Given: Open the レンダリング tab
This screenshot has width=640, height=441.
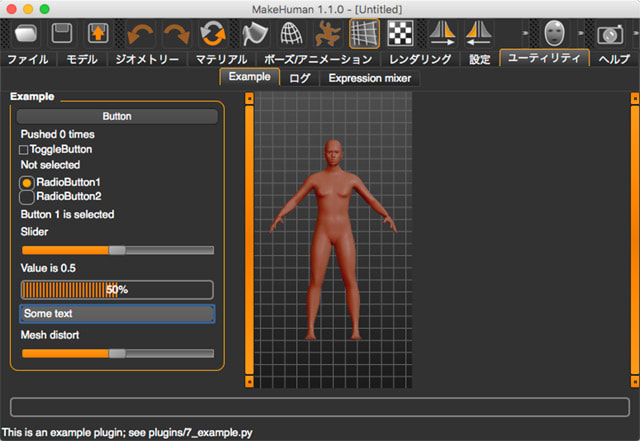Looking at the screenshot, I should (420, 59).
